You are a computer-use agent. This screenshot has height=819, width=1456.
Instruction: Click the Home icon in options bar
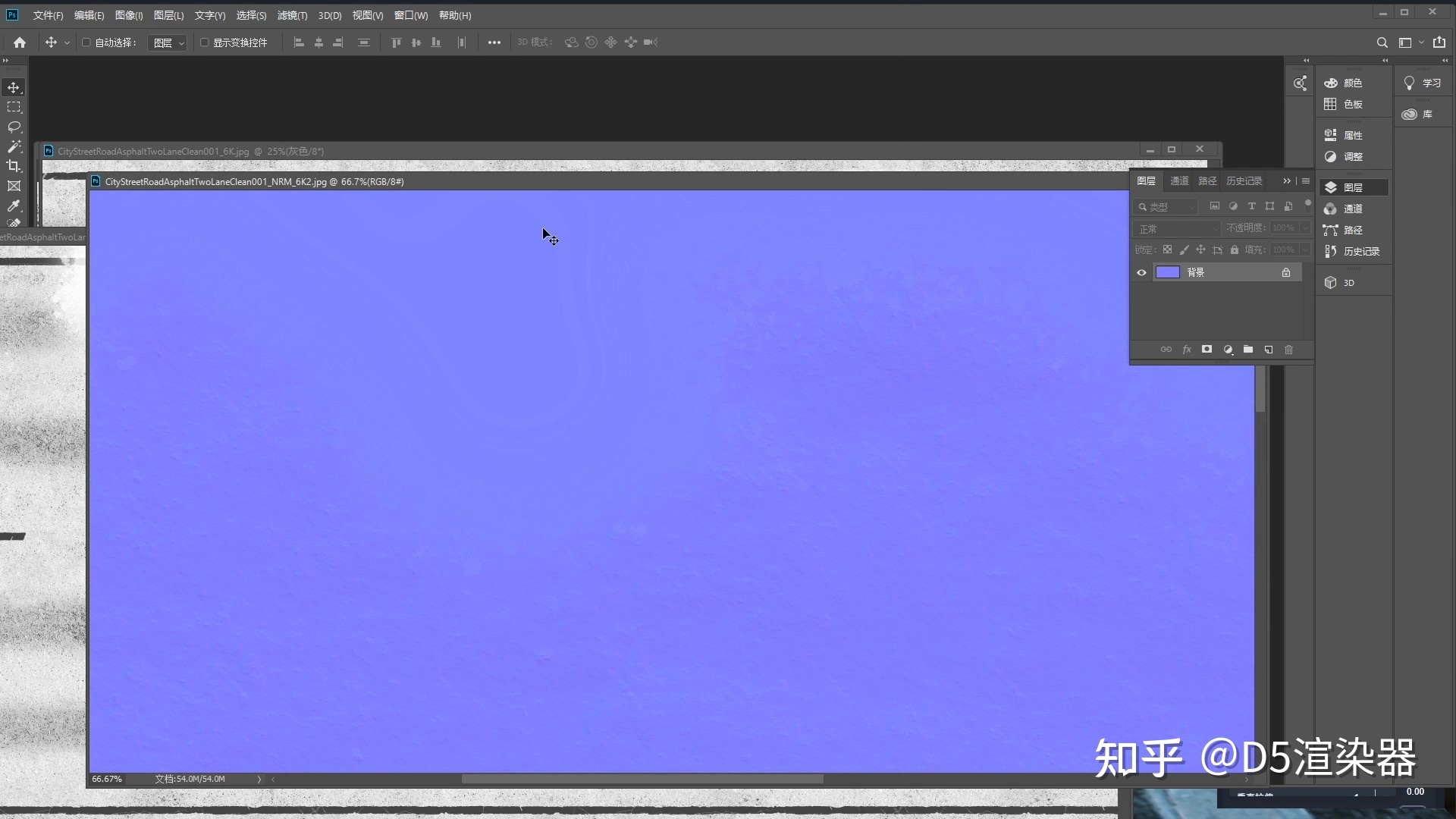click(20, 42)
